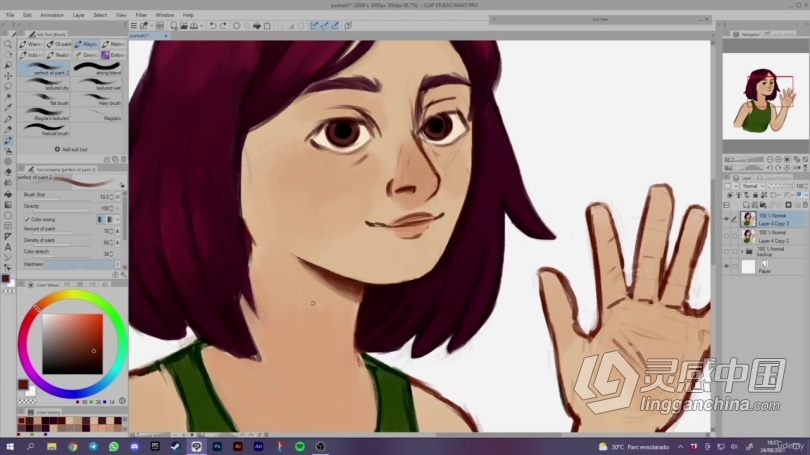Hide the Paper layer

point(727,266)
